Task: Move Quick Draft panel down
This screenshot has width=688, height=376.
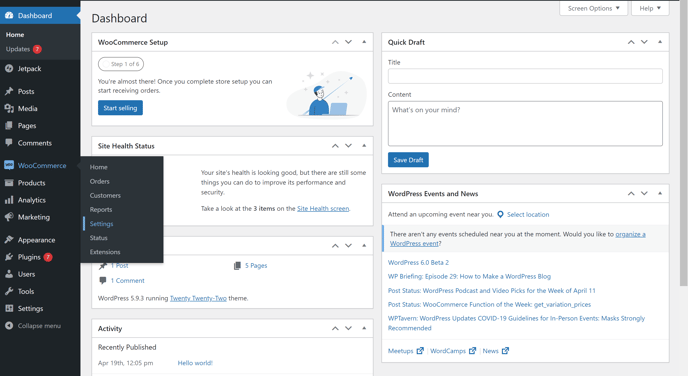Action: 644,42
